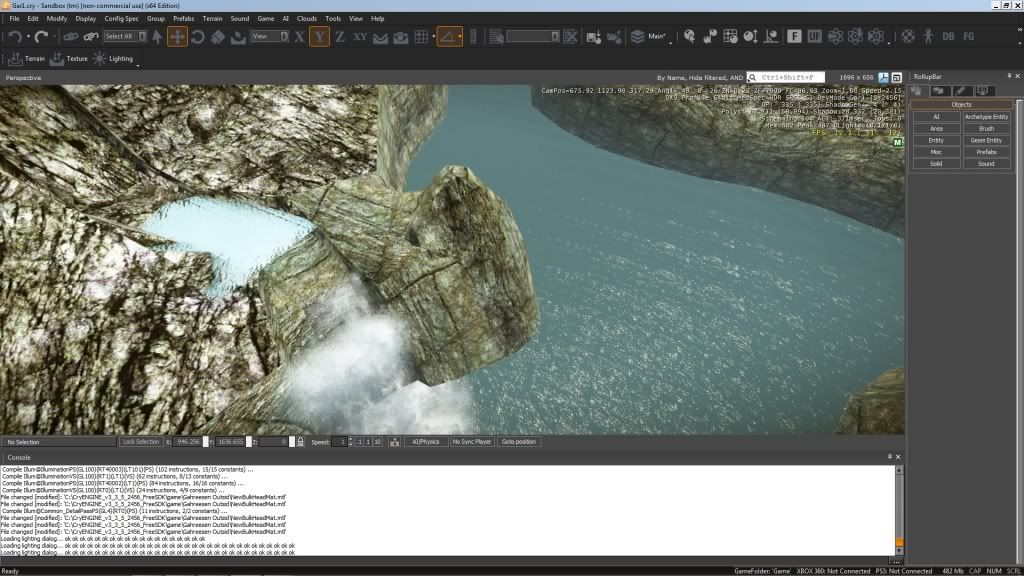Click the delete named selection icon
Image resolution: width=1024 pixels, height=576 pixels.
[570, 37]
